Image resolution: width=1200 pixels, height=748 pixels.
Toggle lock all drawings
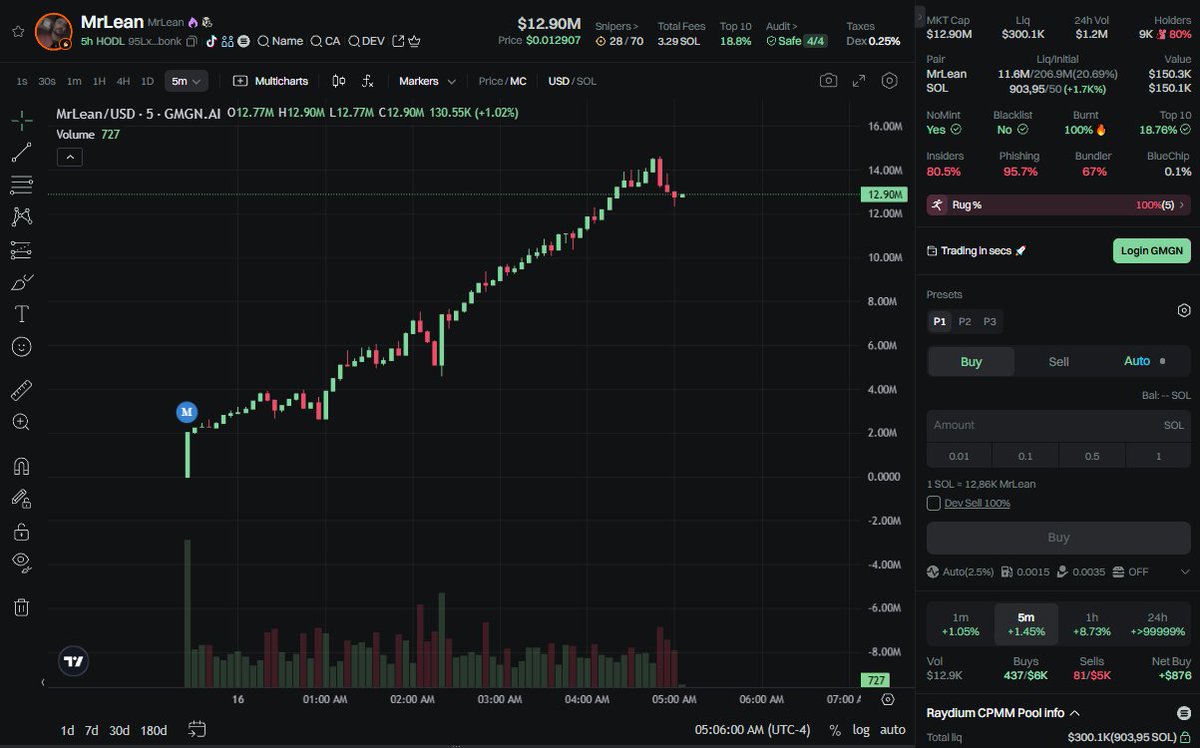pos(22,531)
